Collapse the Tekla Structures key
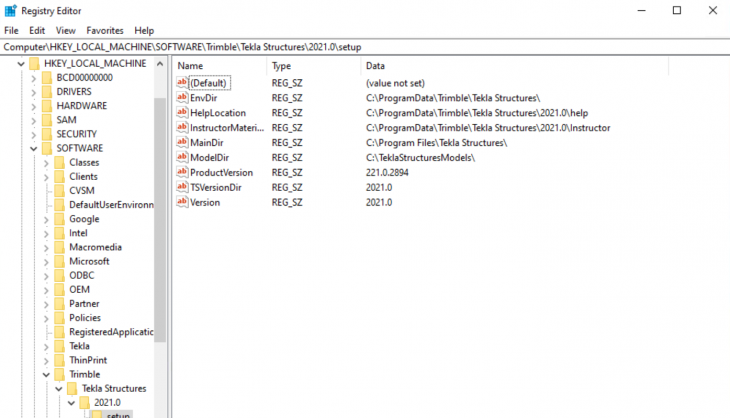Image resolution: width=730 pixels, height=418 pixels. (59, 389)
